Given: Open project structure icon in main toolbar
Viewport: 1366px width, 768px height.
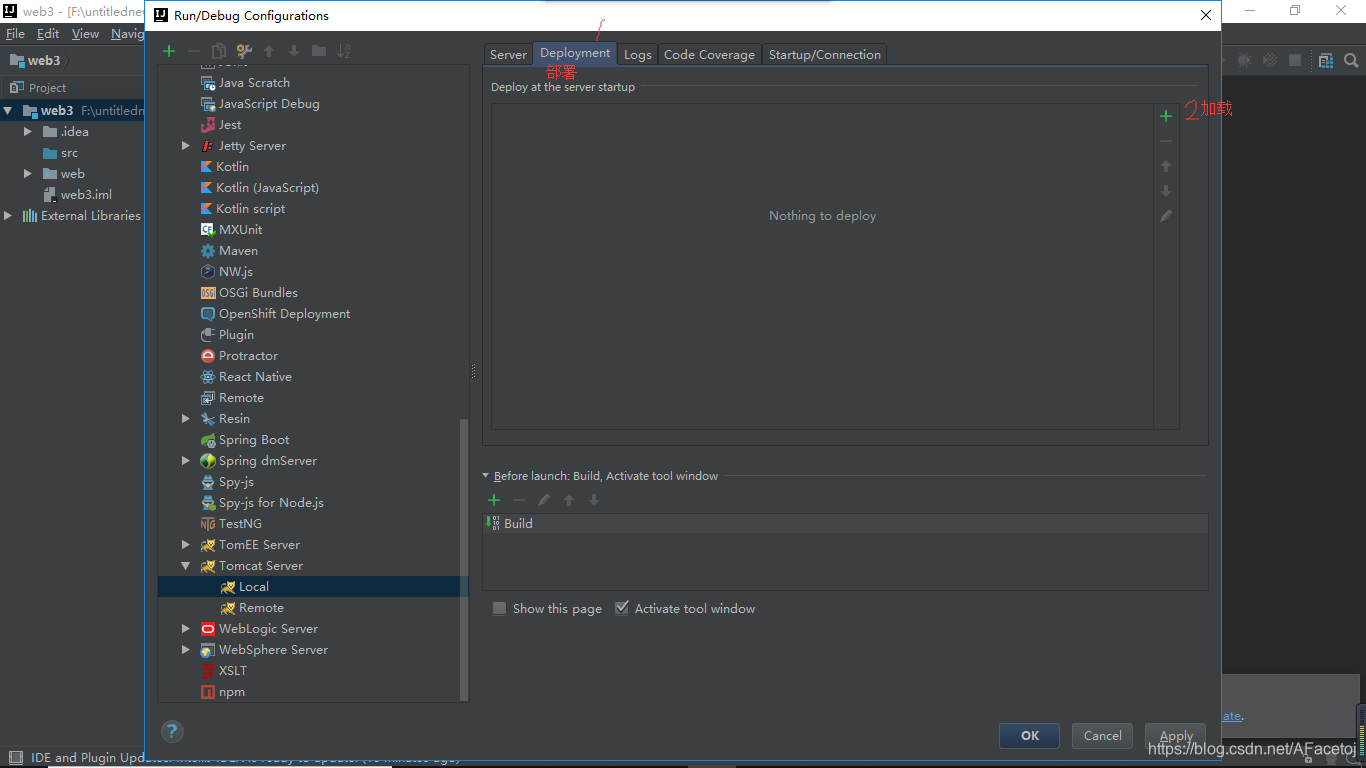Looking at the screenshot, I should [1326, 60].
